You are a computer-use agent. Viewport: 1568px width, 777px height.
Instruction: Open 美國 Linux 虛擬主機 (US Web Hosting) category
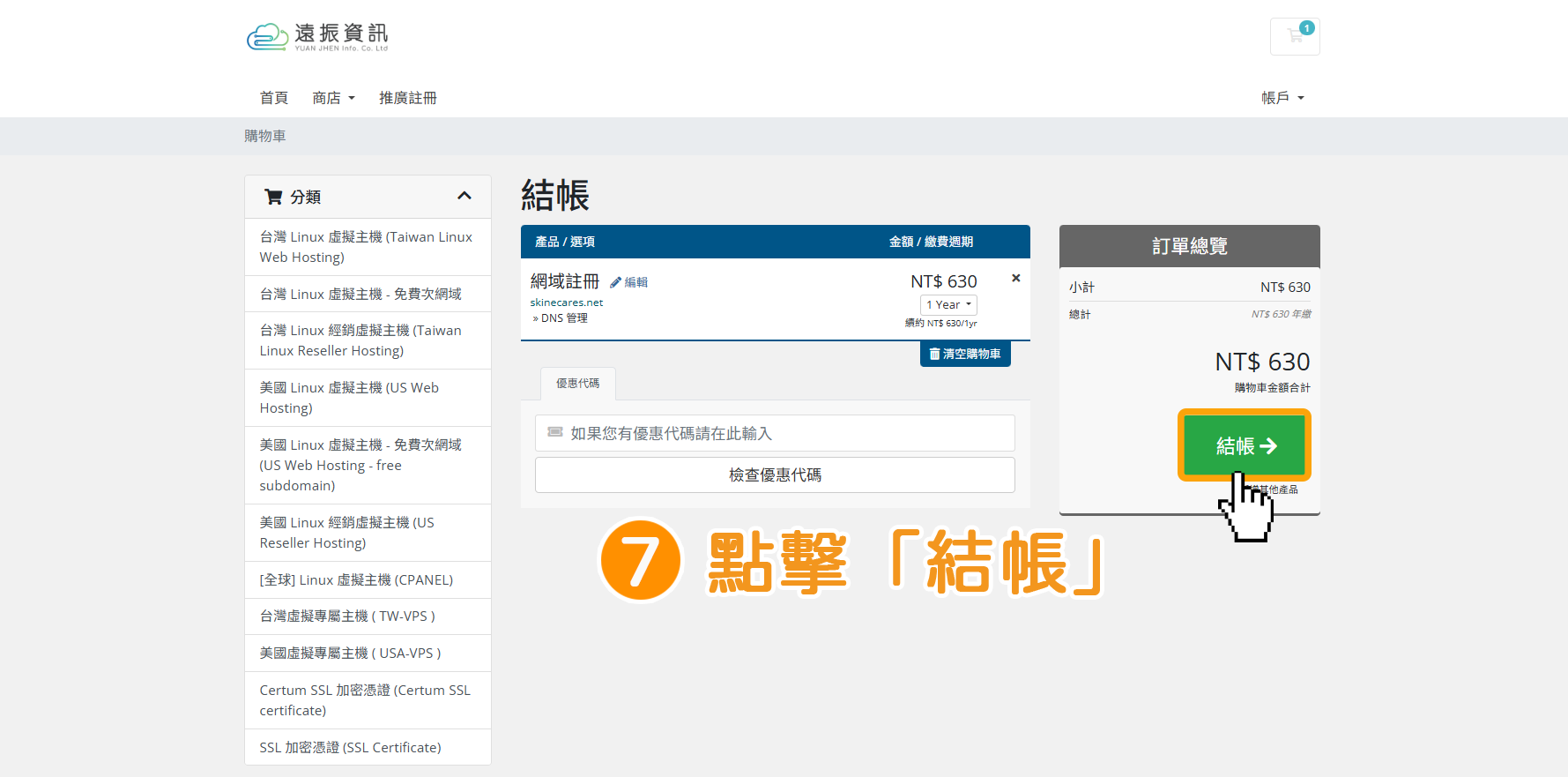(x=368, y=398)
